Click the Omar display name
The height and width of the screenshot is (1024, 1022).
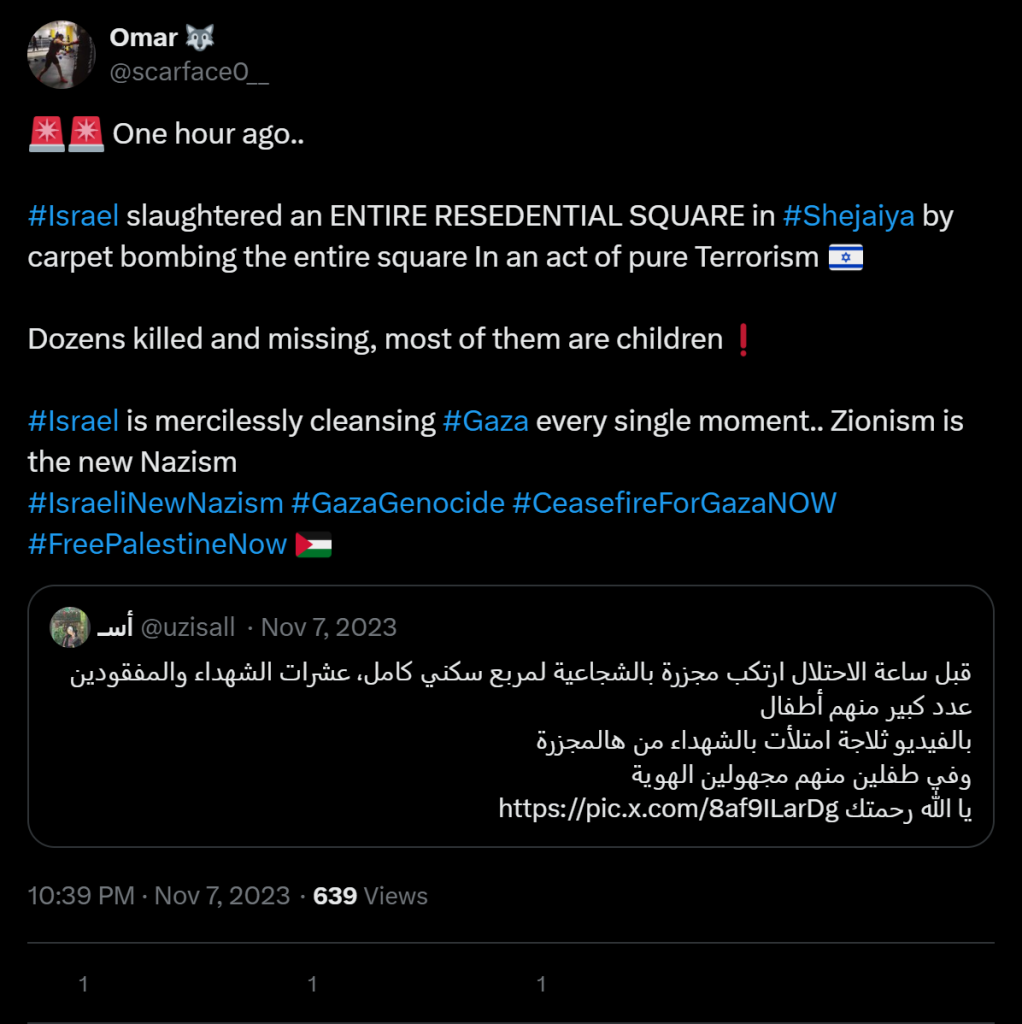pyautogui.click(x=144, y=38)
